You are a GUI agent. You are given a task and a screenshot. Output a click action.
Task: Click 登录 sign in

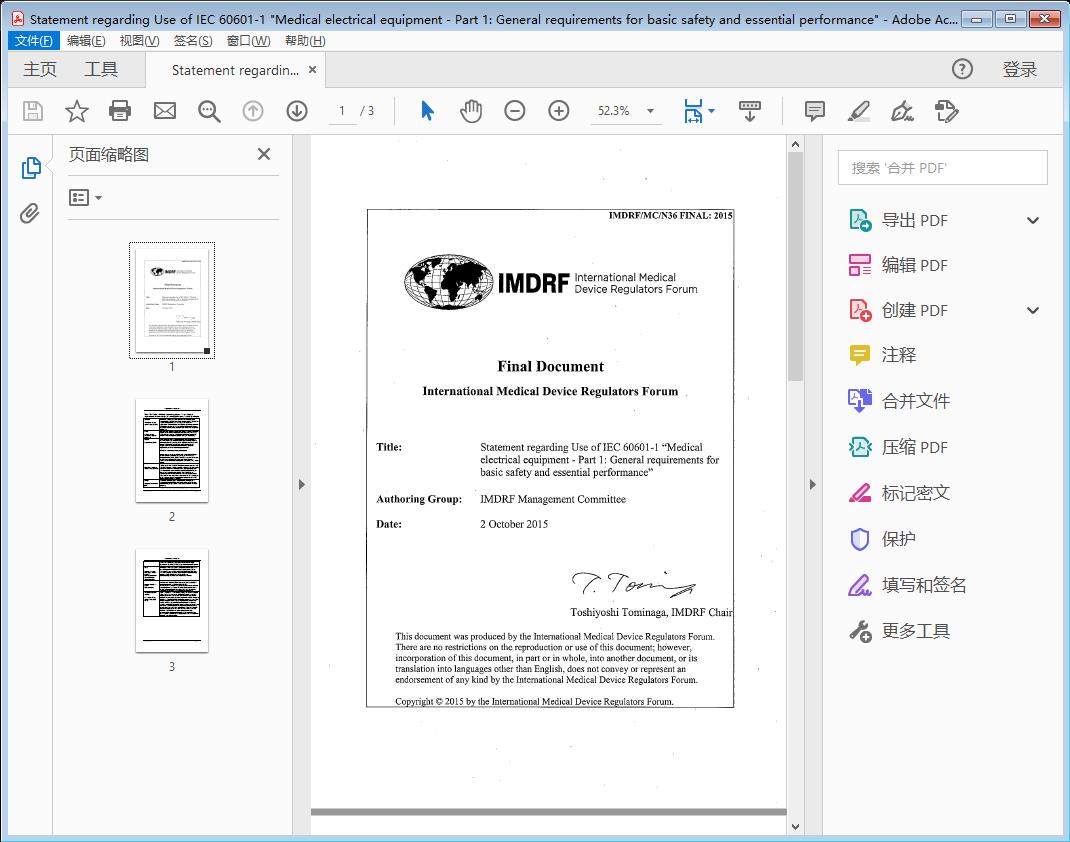click(x=1020, y=70)
